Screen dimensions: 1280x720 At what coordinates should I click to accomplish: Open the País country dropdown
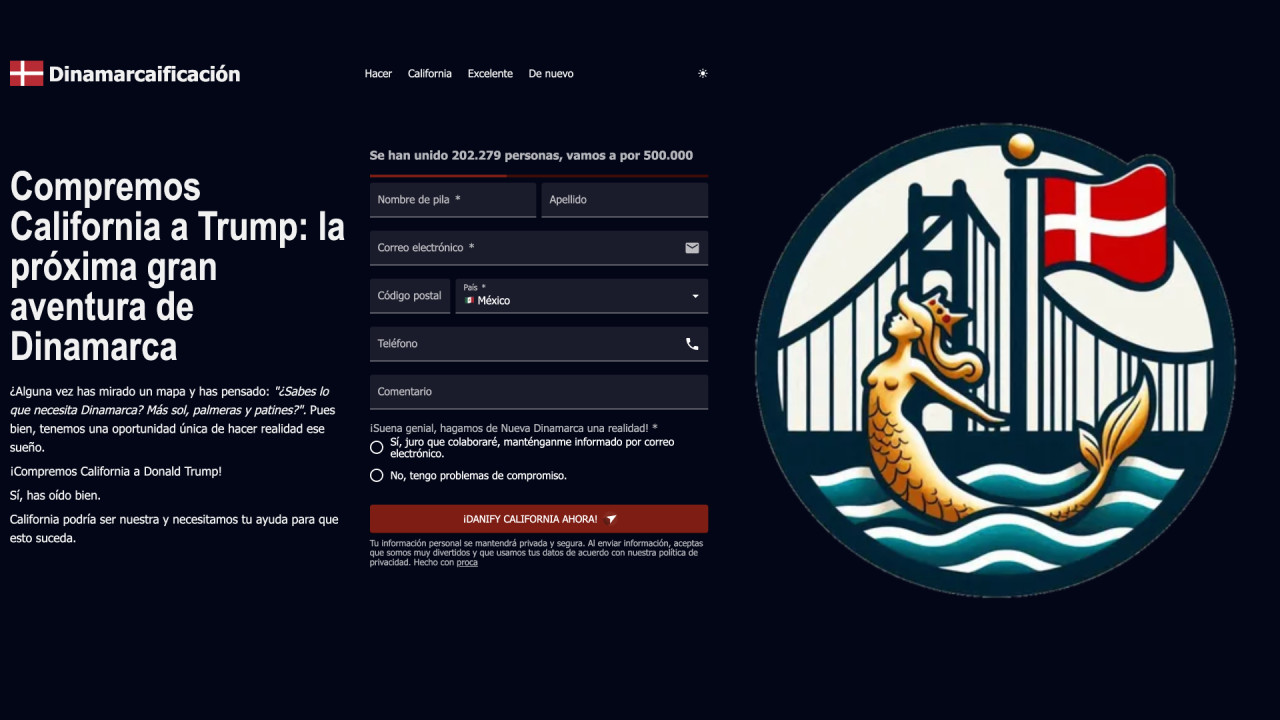pyautogui.click(x=580, y=297)
